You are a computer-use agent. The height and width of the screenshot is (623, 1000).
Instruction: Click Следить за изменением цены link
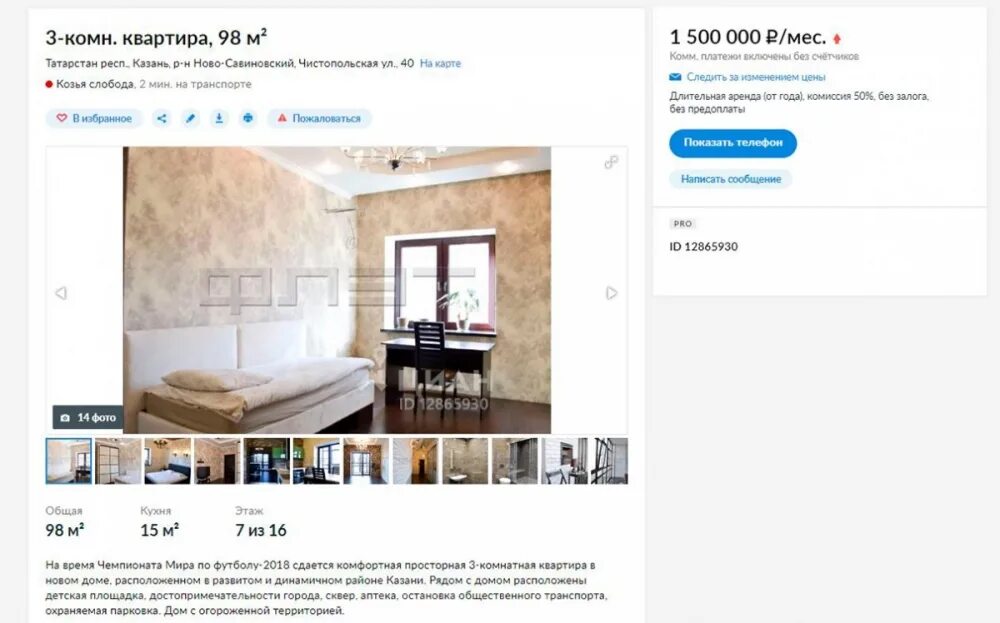(756, 77)
